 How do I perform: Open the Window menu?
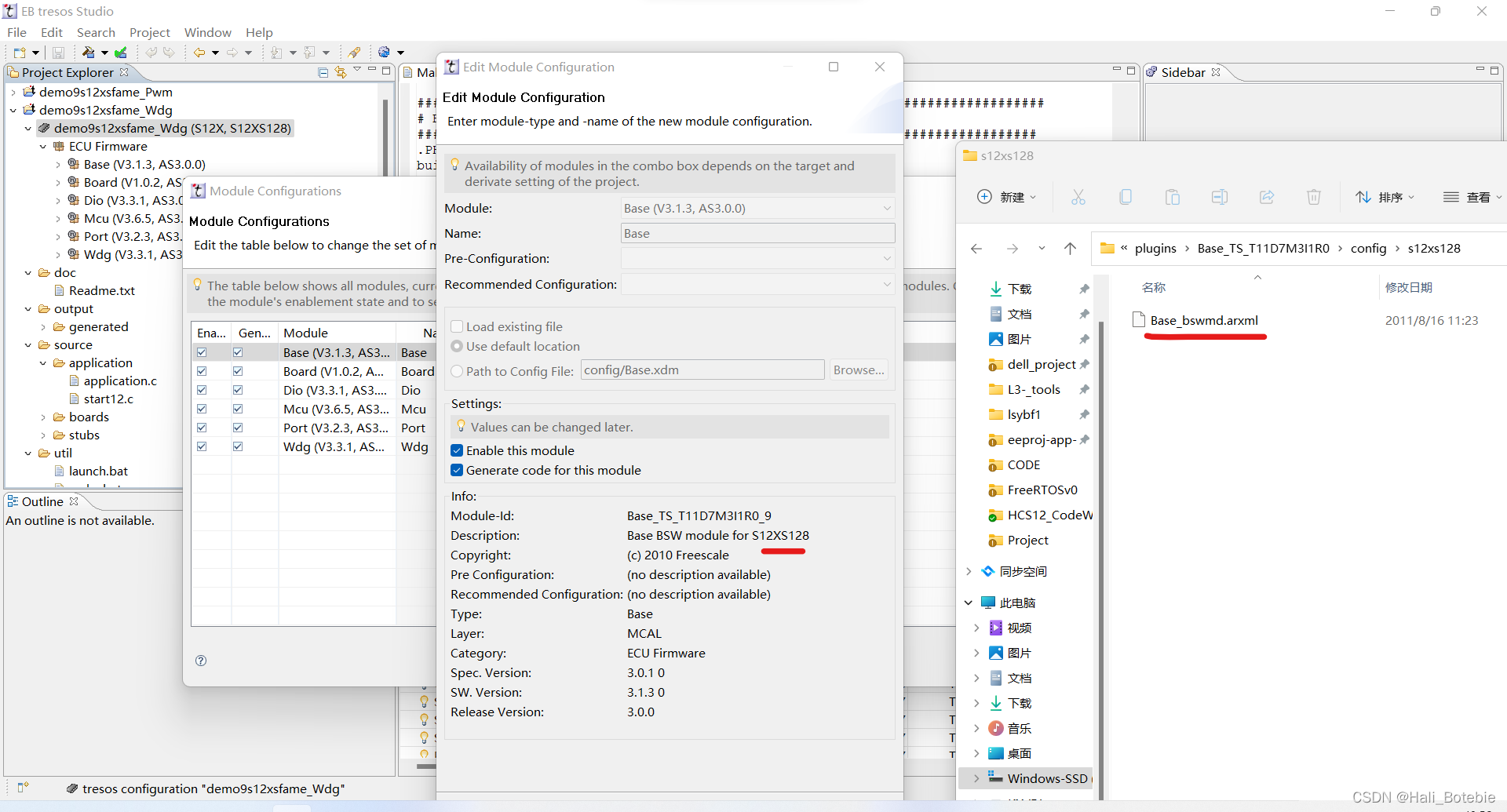click(x=207, y=32)
